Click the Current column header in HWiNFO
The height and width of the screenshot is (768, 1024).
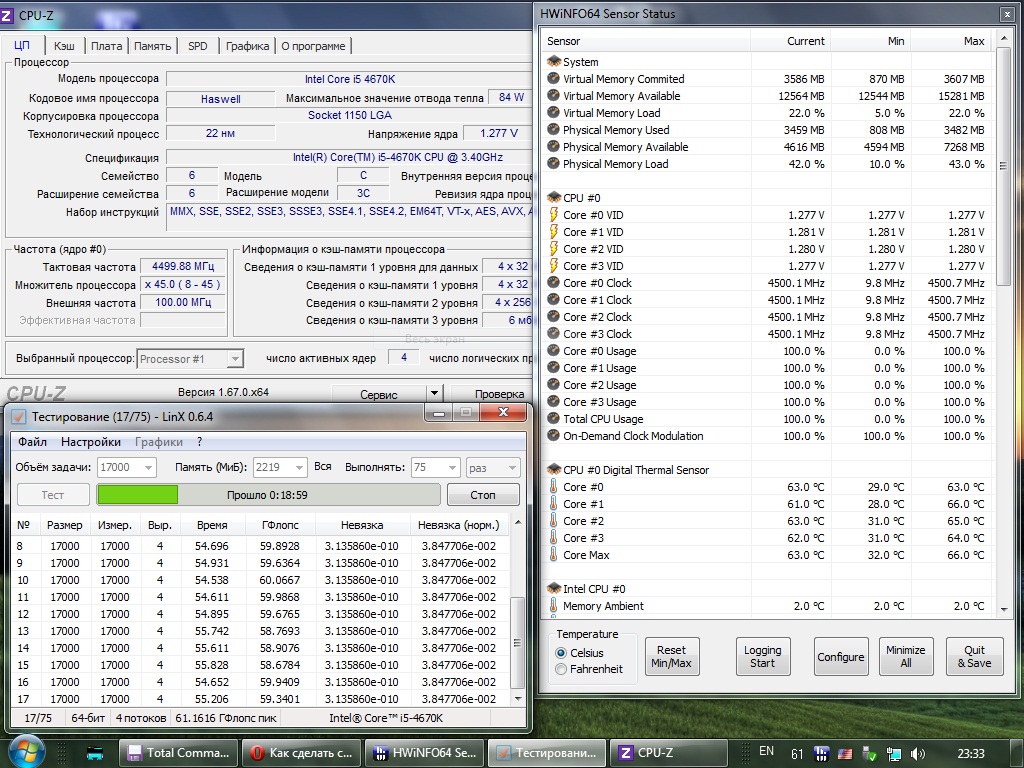click(x=789, y=41)
